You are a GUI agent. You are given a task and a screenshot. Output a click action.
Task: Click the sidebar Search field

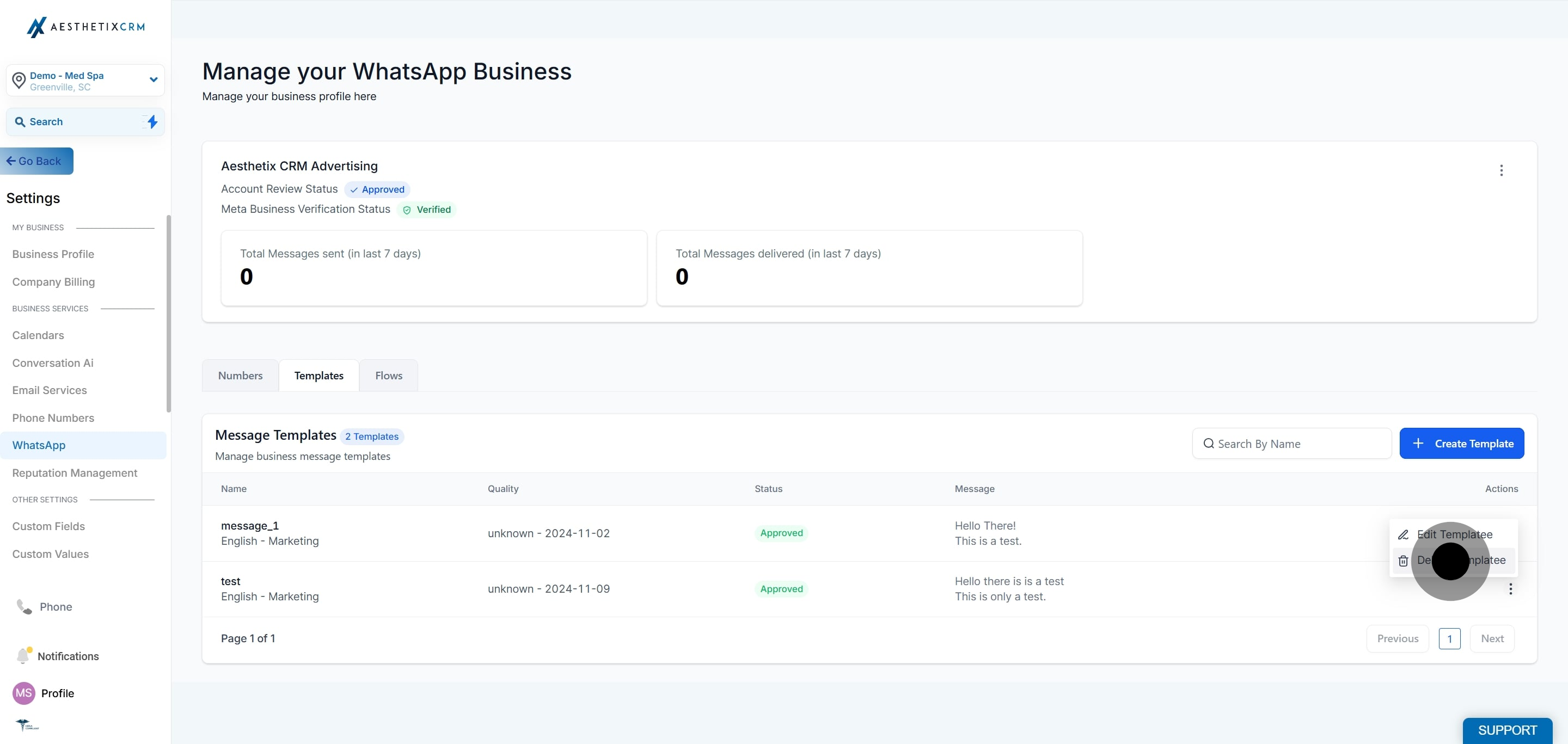tap(85, 122)
